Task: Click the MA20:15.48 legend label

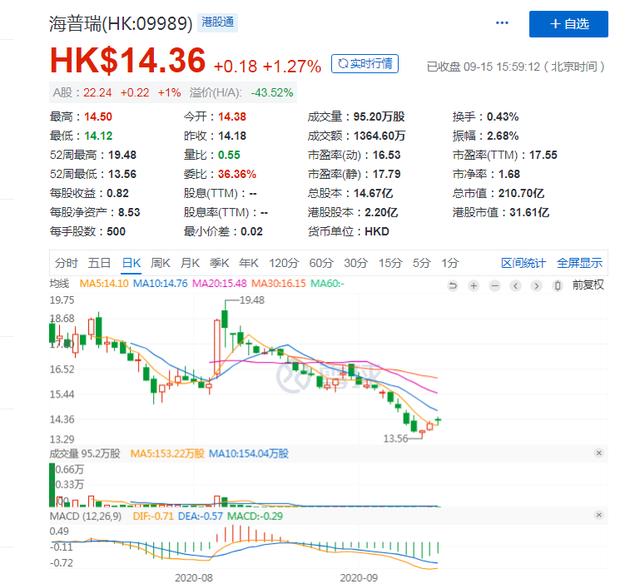Action: pos(220,283)
